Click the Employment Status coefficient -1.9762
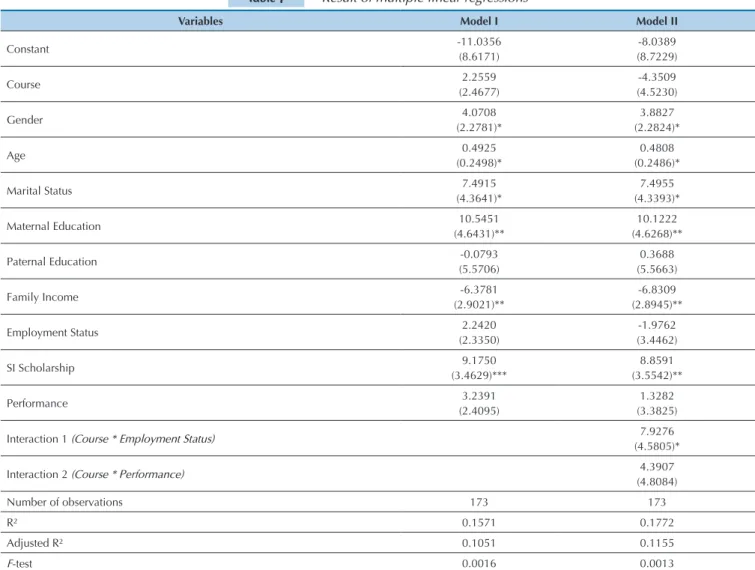 (657, 325)
